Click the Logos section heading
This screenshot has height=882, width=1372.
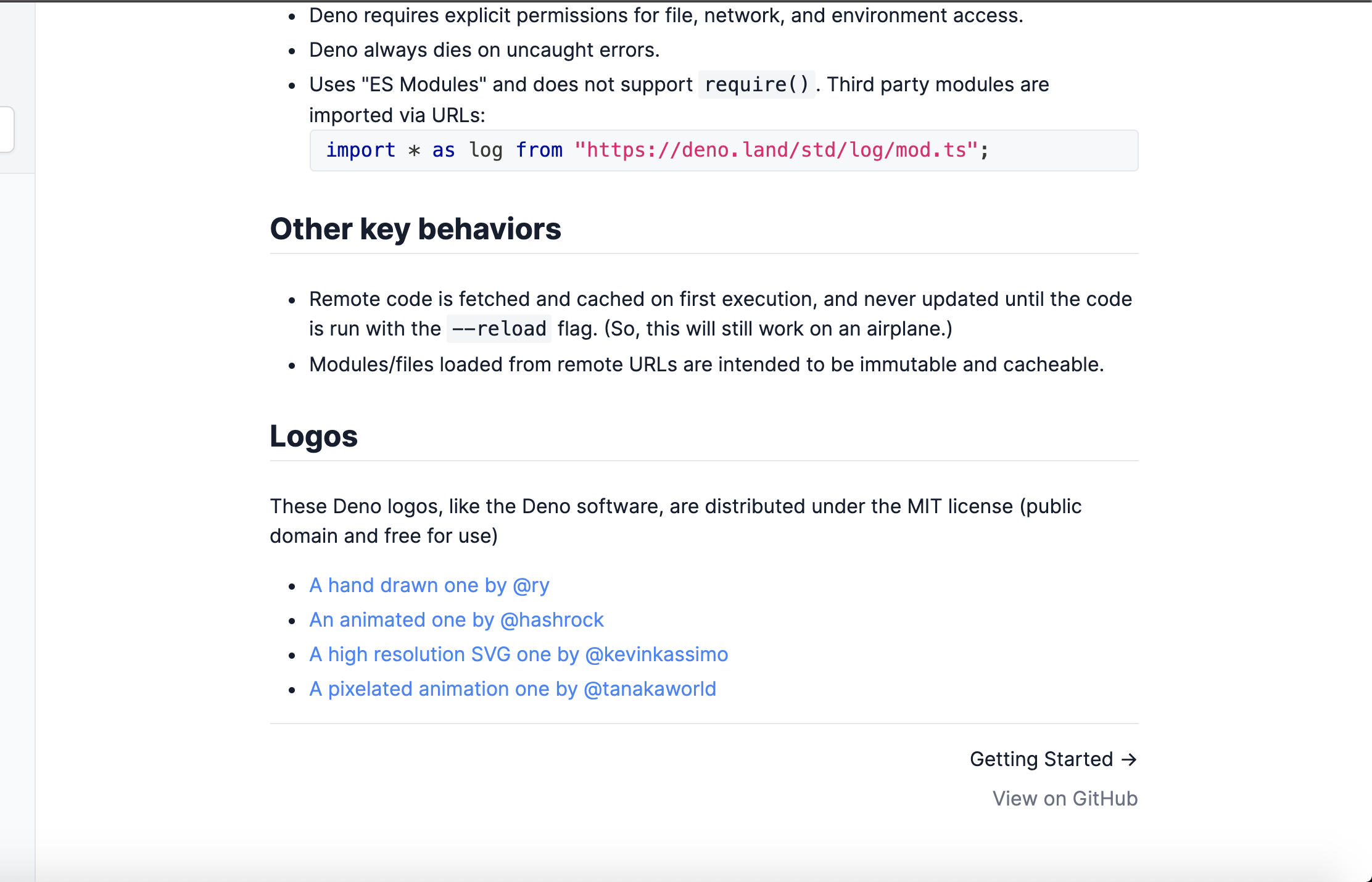click(x=313, y=437)
